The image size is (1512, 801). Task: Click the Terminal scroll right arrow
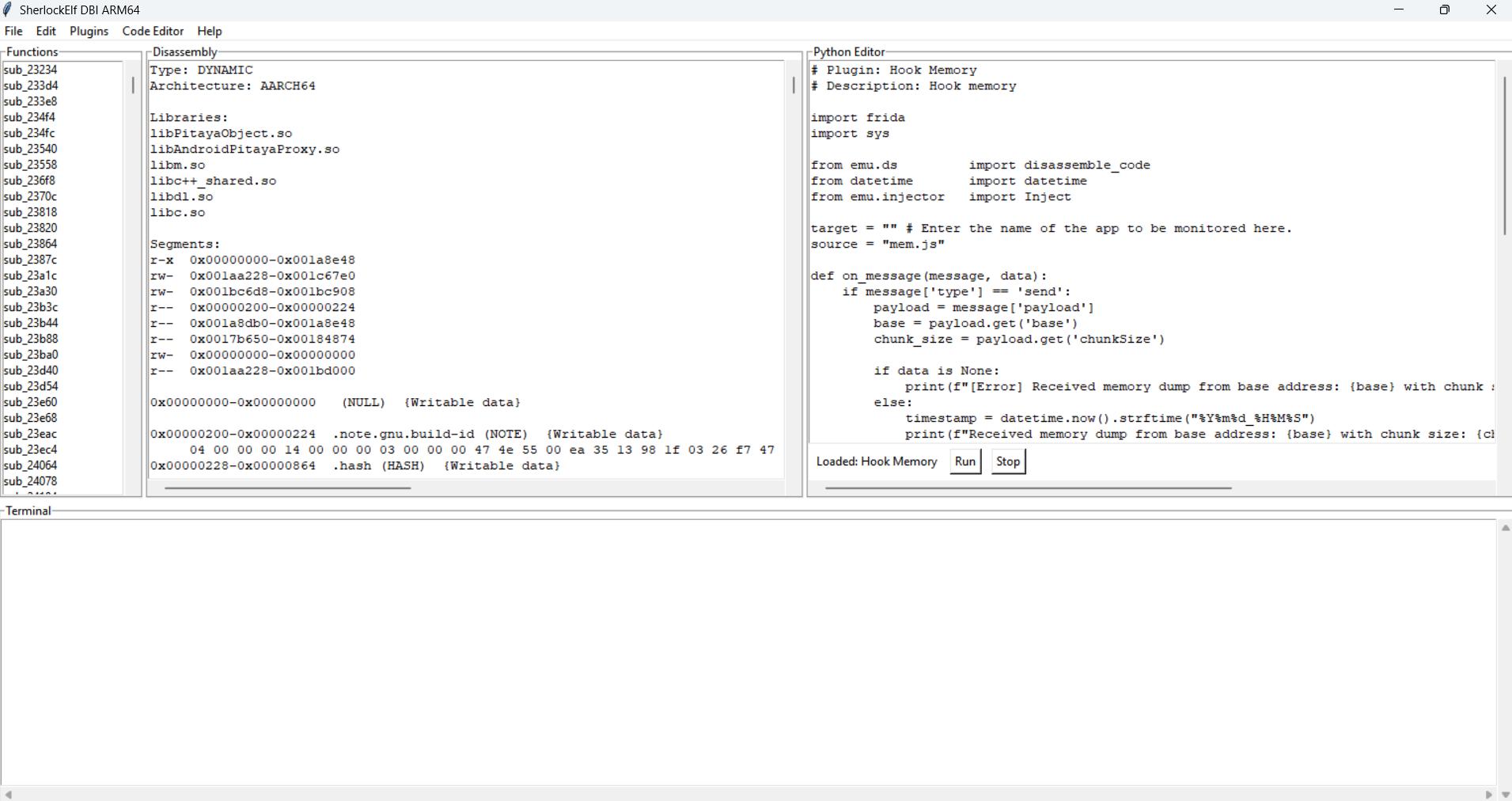(1489, 794)
